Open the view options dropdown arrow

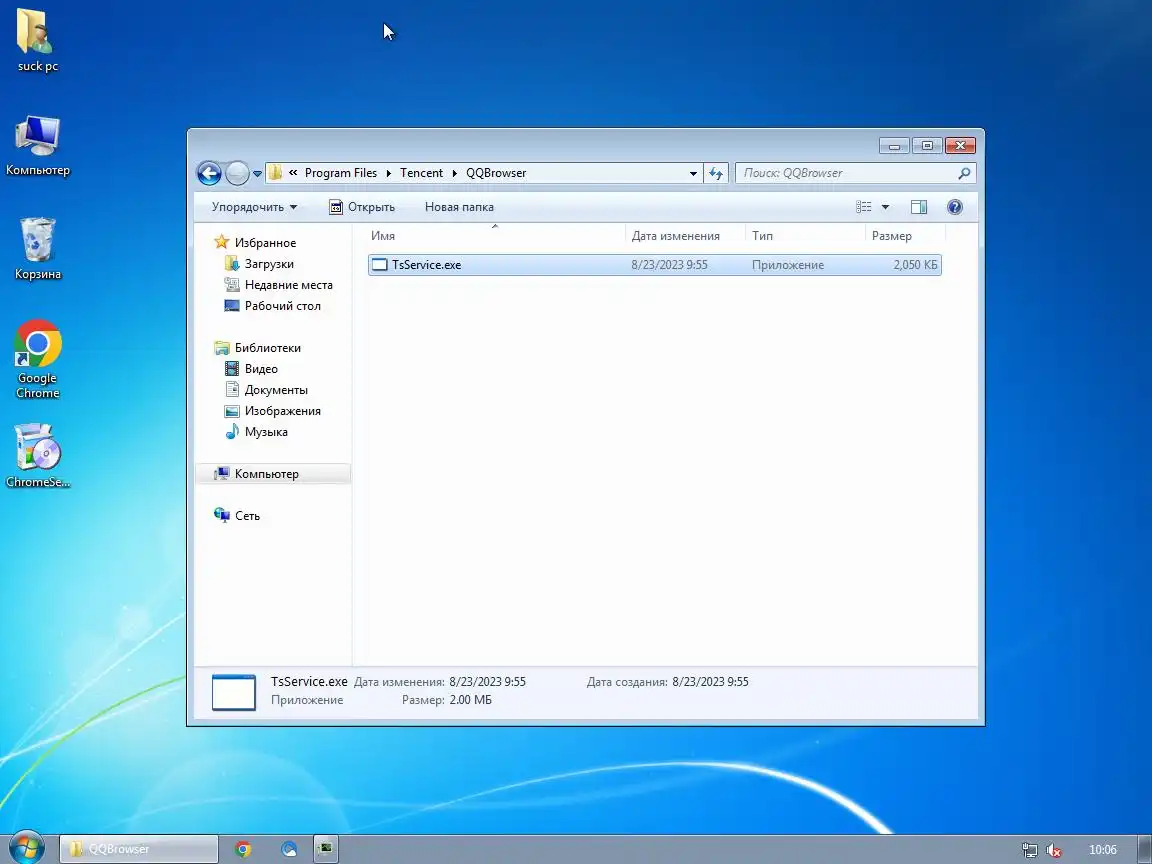pos(885,207)
